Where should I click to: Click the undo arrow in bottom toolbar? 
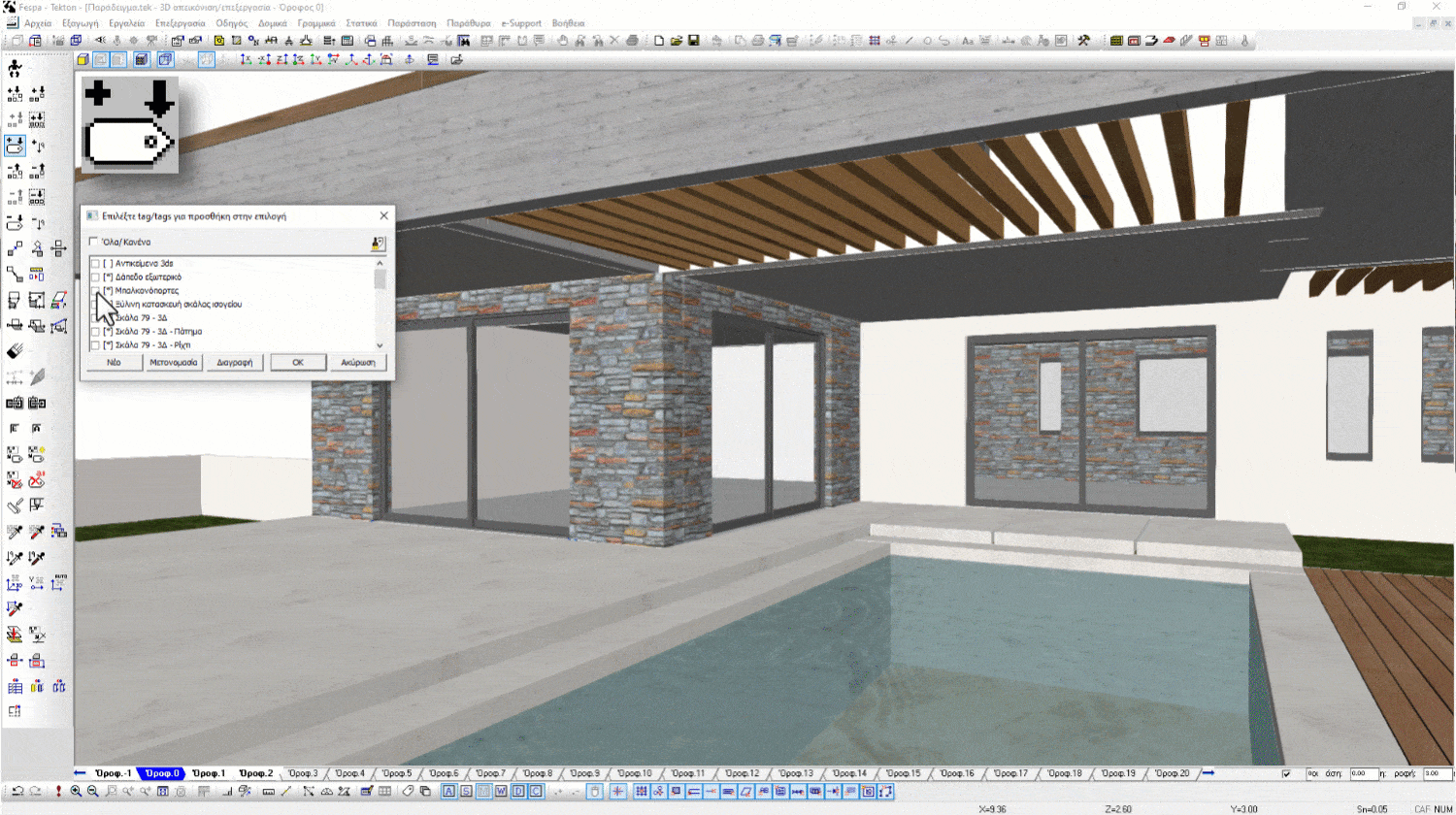17,792
